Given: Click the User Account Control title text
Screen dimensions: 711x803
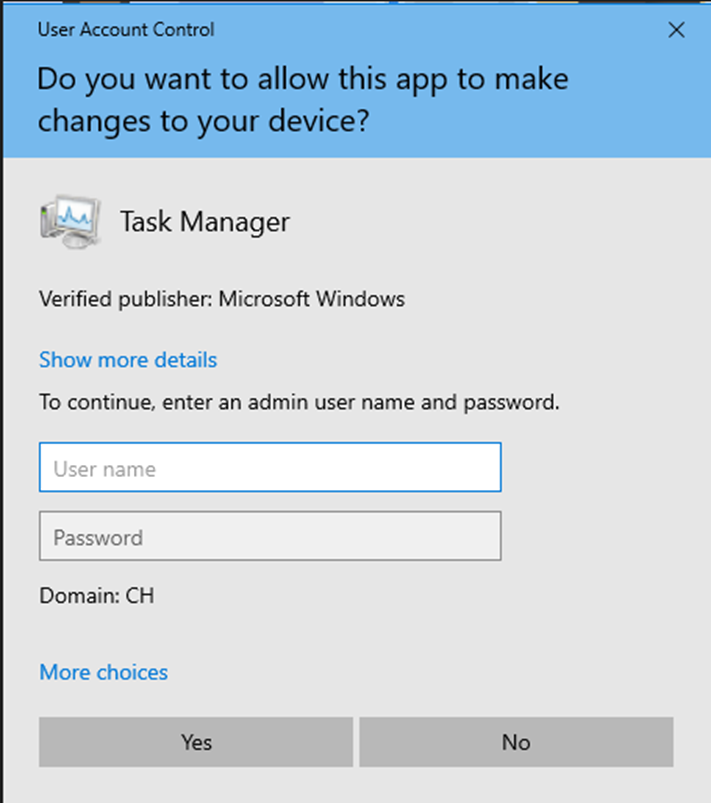Looking at the screenshot, I should (x=126, y=30).
